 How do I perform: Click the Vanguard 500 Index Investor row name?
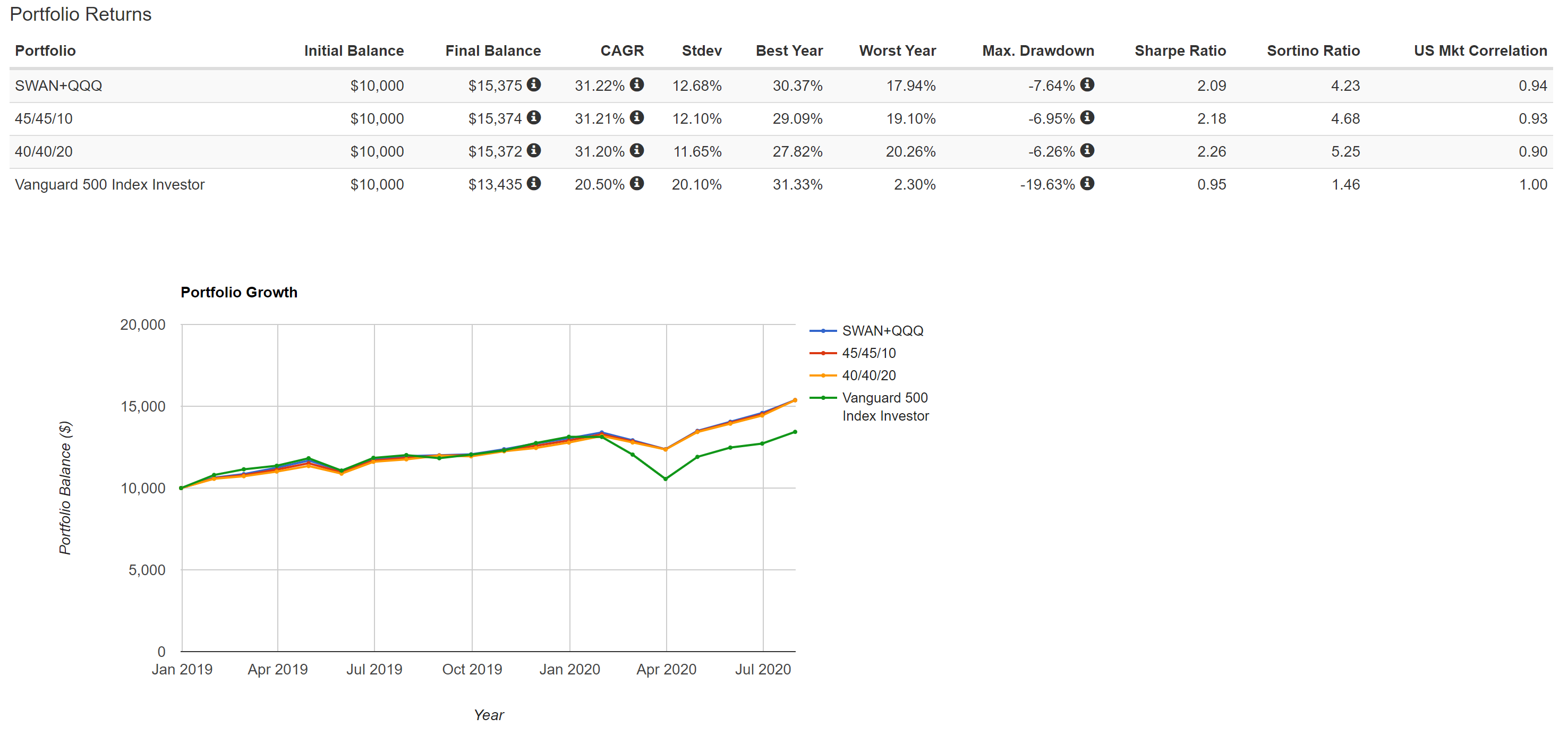(x=109, y=184)
